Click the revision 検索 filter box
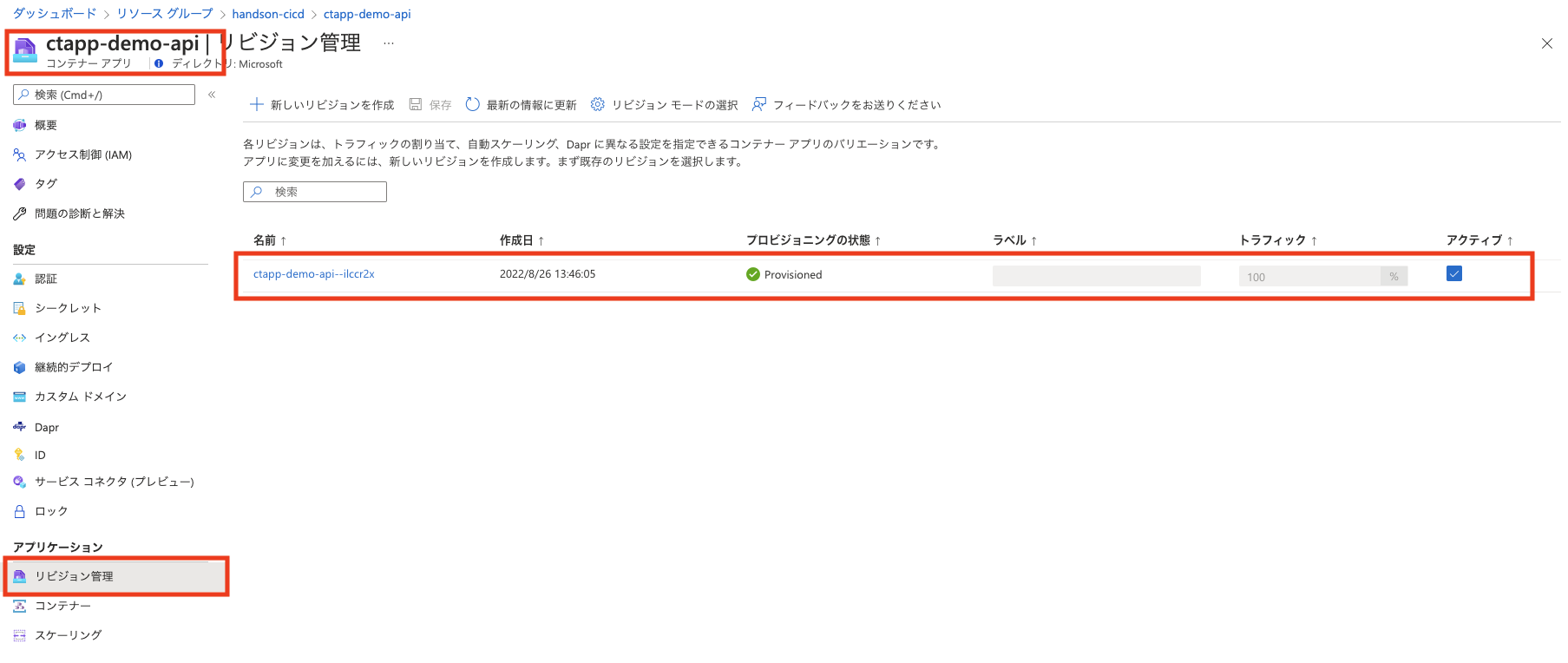Viewport: 1568px width, 663px height. [x=315, y=192]
